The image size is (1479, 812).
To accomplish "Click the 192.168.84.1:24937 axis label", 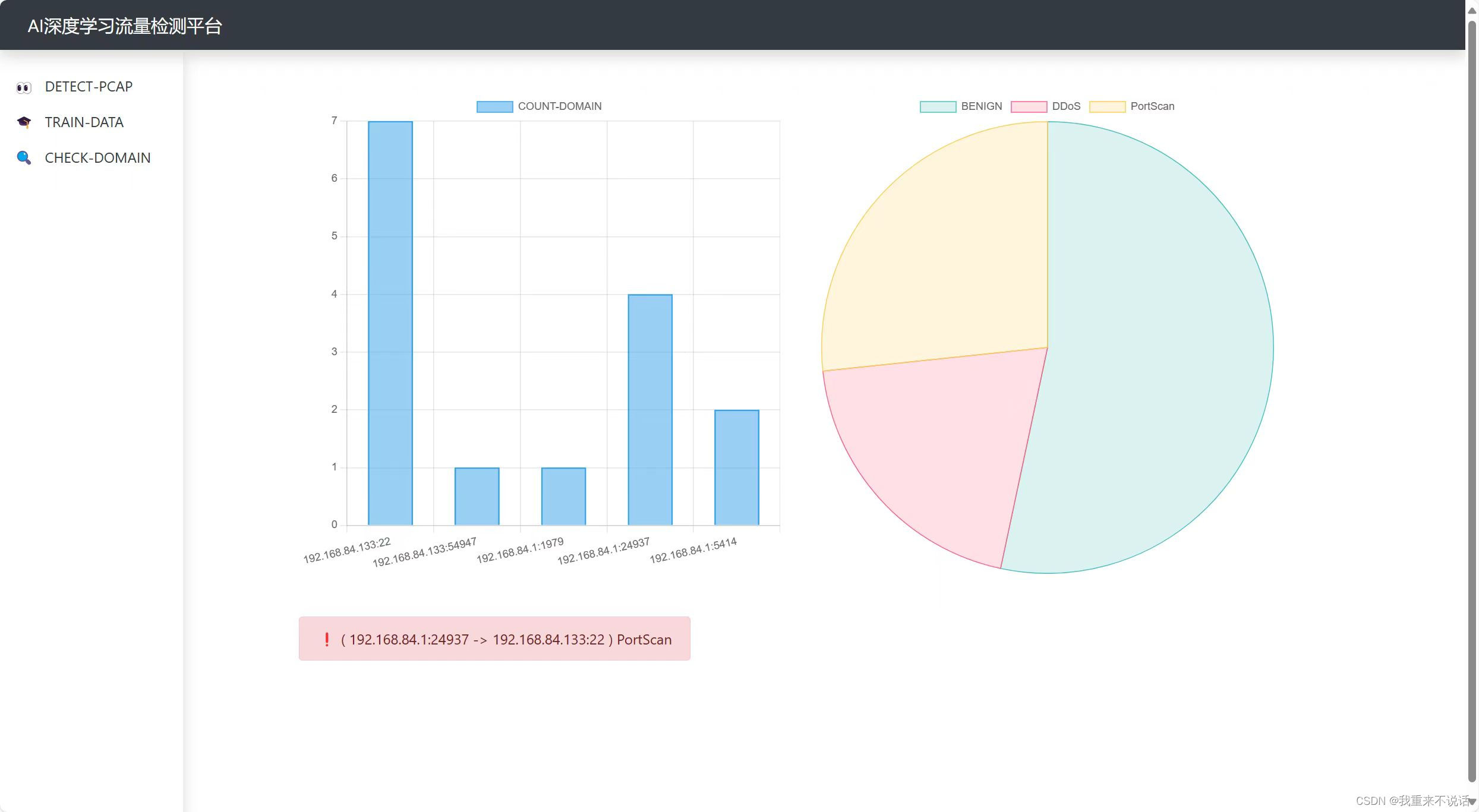I will 603,551.
